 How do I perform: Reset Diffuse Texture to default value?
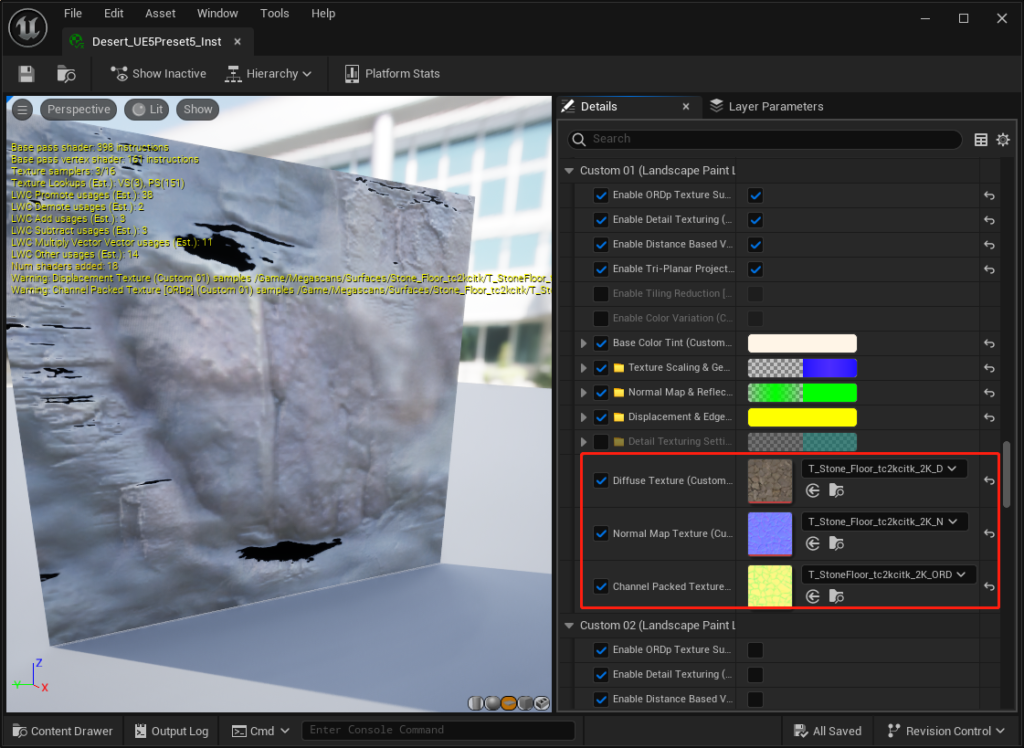click(989, 481)
